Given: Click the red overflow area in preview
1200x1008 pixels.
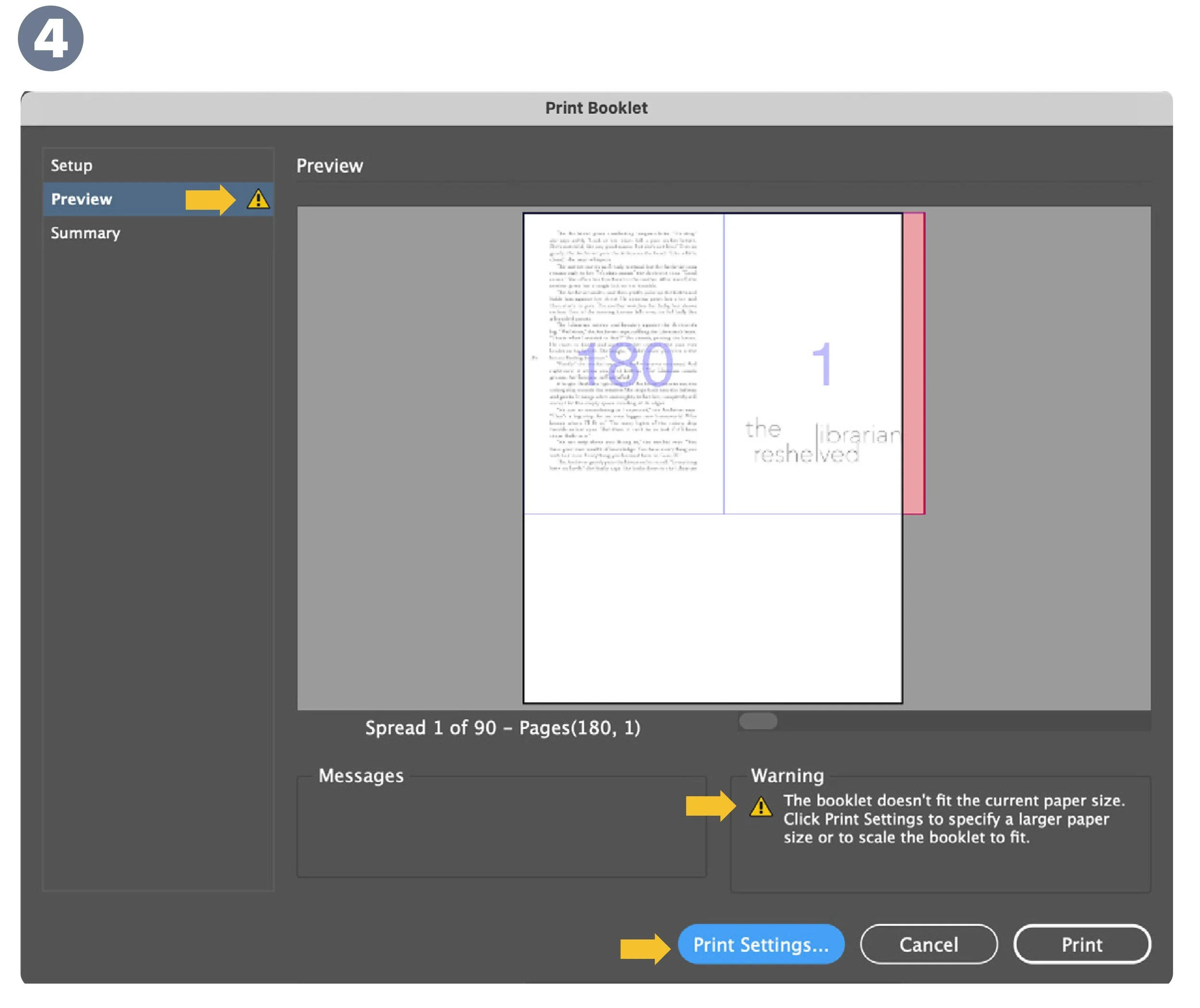Looking at the screenshot, I should coord(914,363).
